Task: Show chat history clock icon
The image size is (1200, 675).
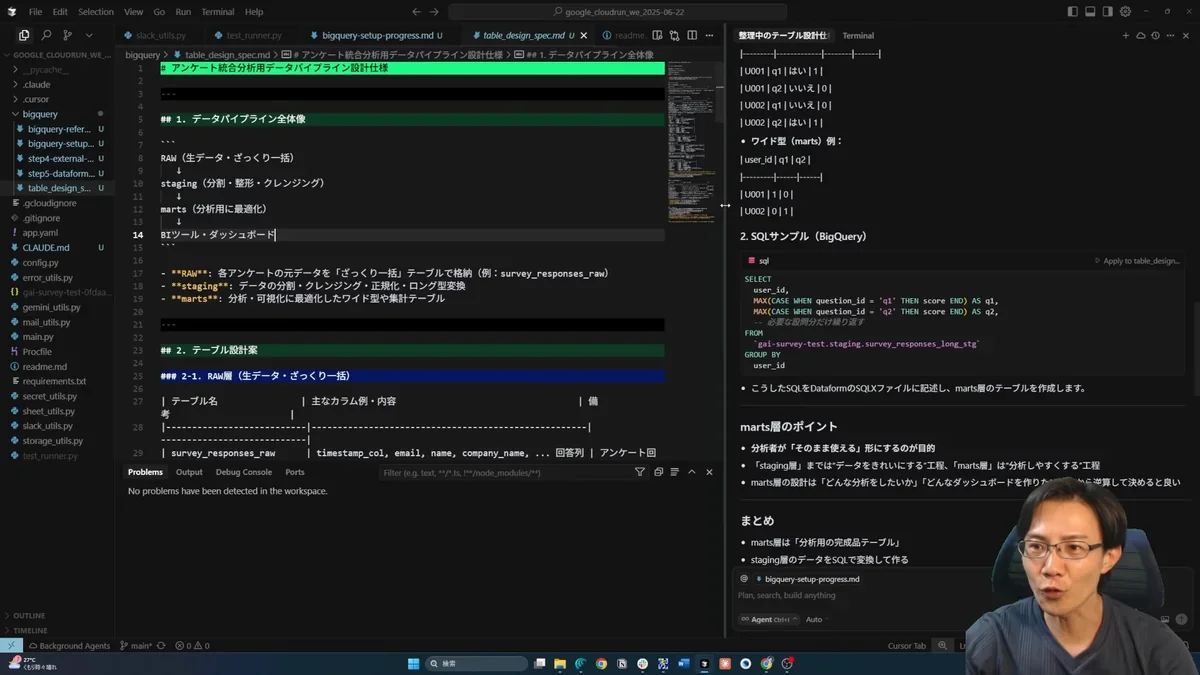Action: [1155, 35]
